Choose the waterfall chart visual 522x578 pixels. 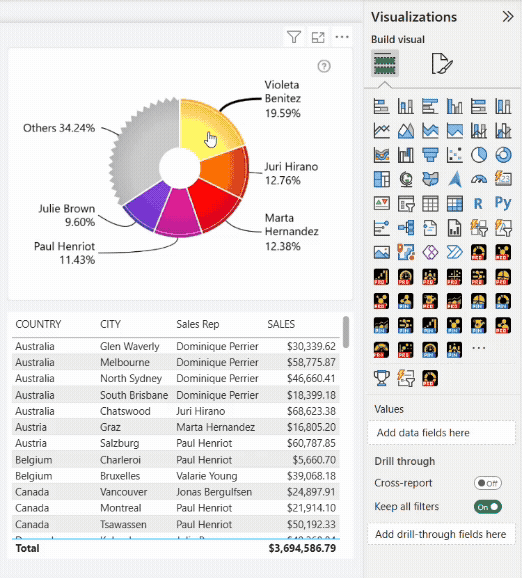(x=406, y=155)
